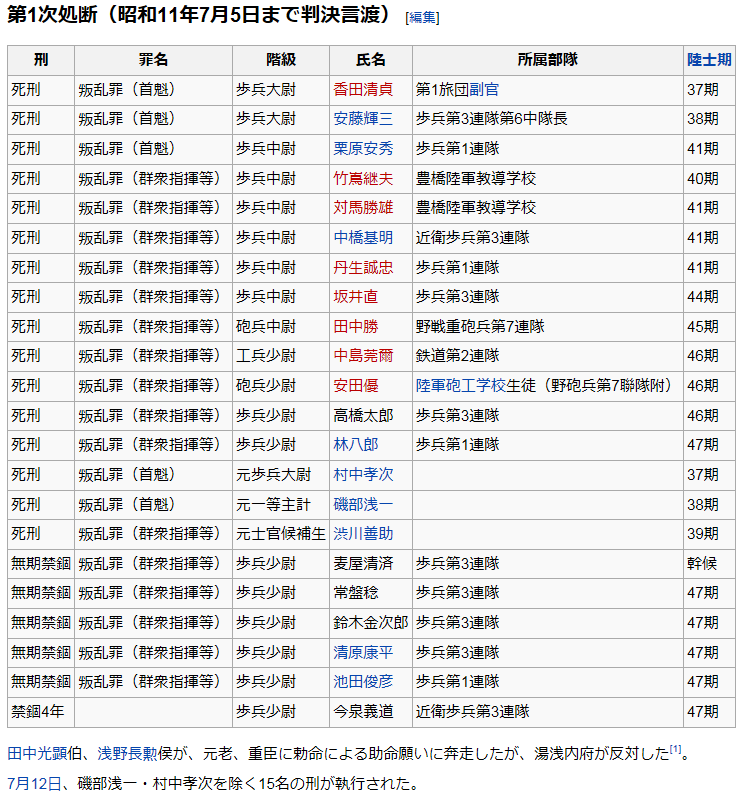Click the 39期 class cell
This screenshot has width=746, height=799.
709,534
